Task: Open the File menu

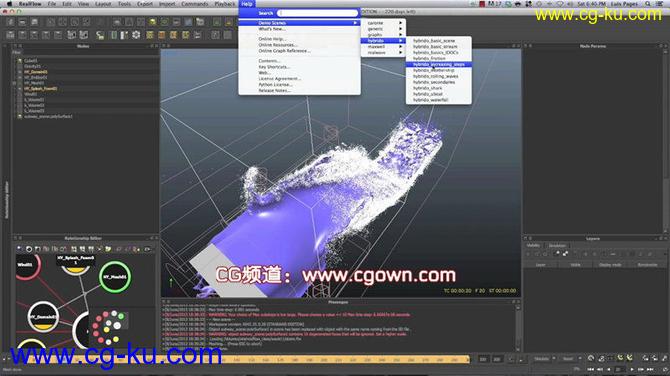Action: (x=52, y=4)
